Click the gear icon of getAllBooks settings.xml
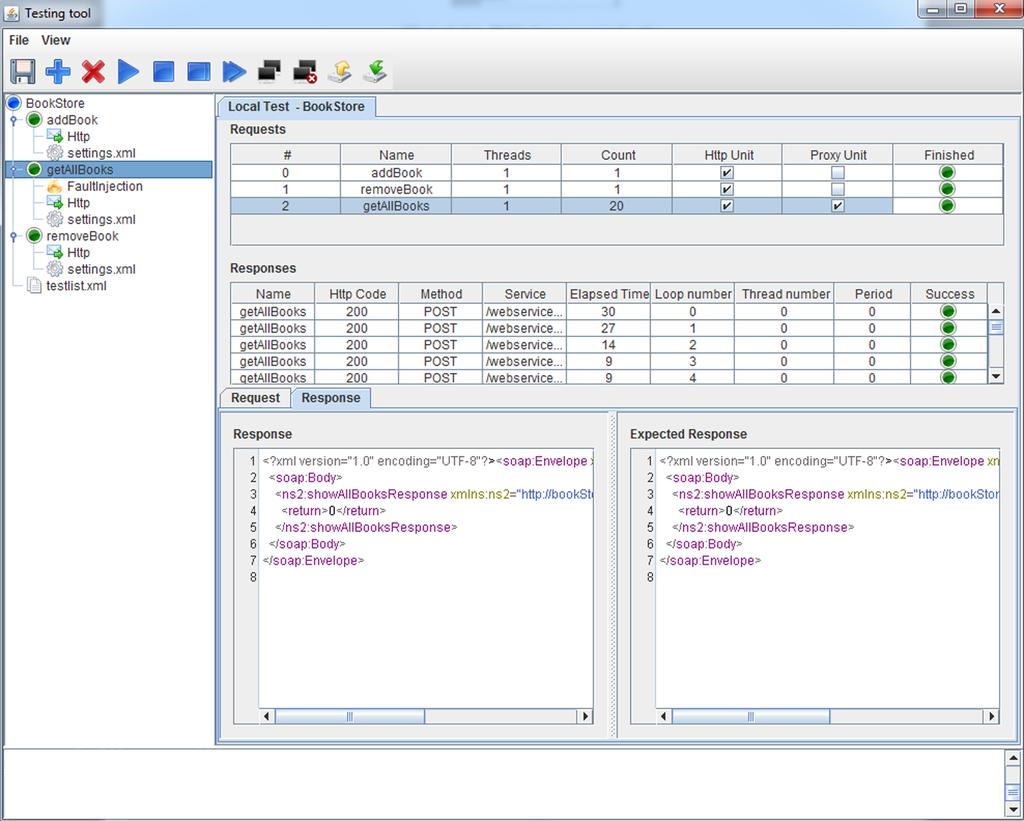The height and width of the screenshot is (821, 1024). [x=55, y=219]
